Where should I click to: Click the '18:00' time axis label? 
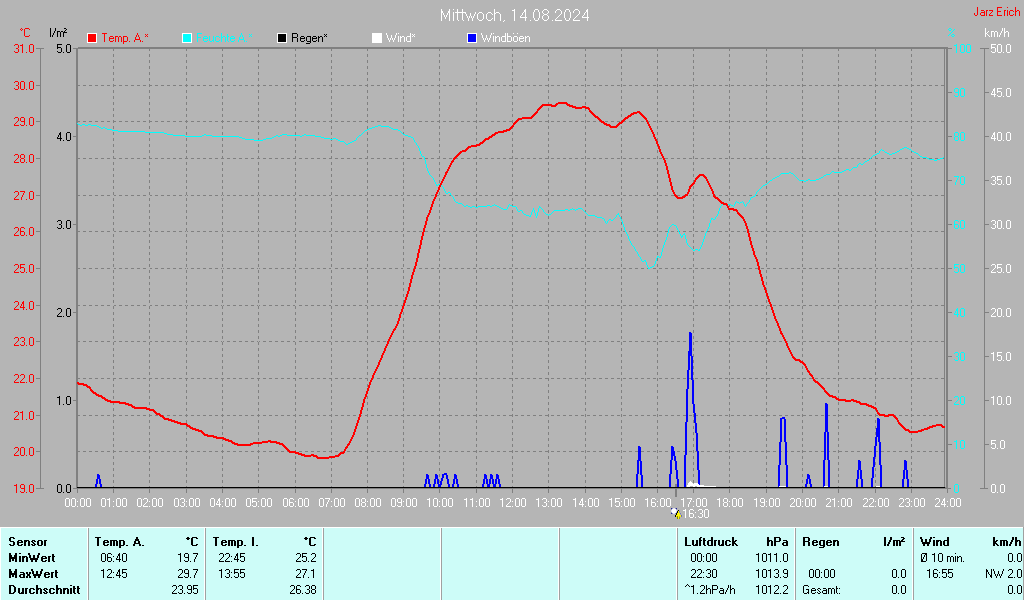coord(730,503)
